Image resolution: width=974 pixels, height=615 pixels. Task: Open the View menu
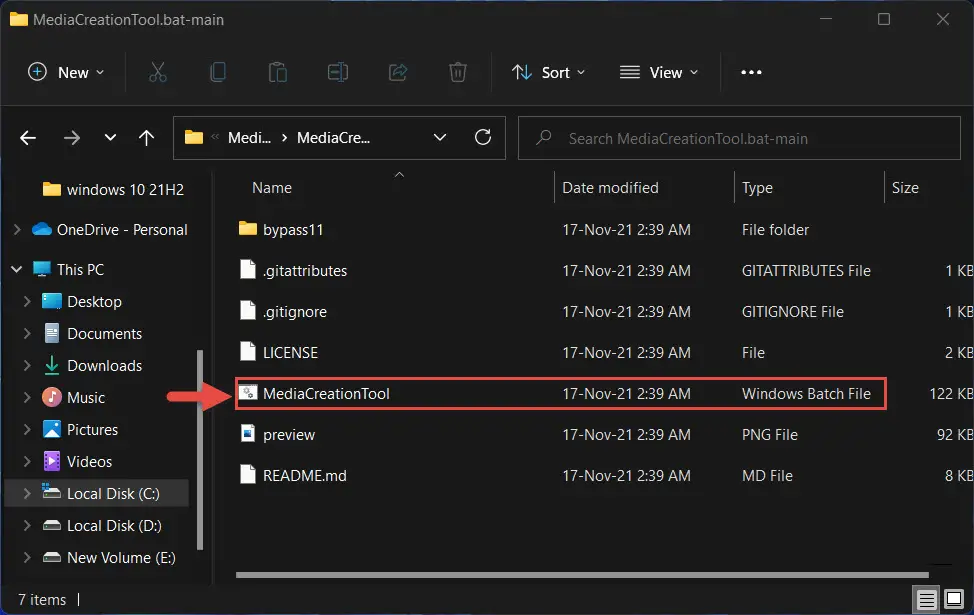click(659, 73)
